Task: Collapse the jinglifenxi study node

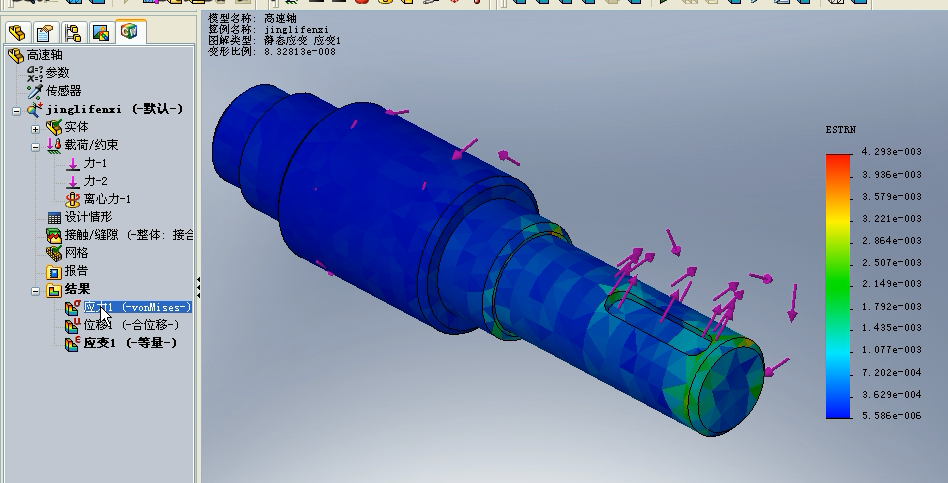Action: tap(16, 111)
